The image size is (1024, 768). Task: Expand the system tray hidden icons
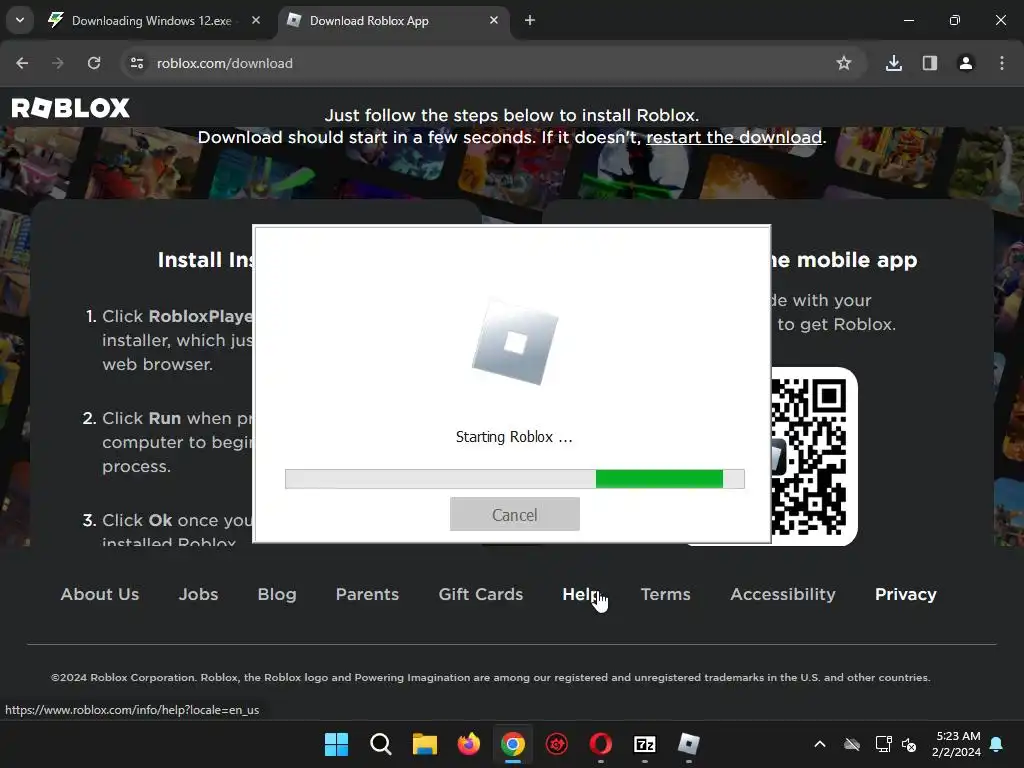click(820, 744)
